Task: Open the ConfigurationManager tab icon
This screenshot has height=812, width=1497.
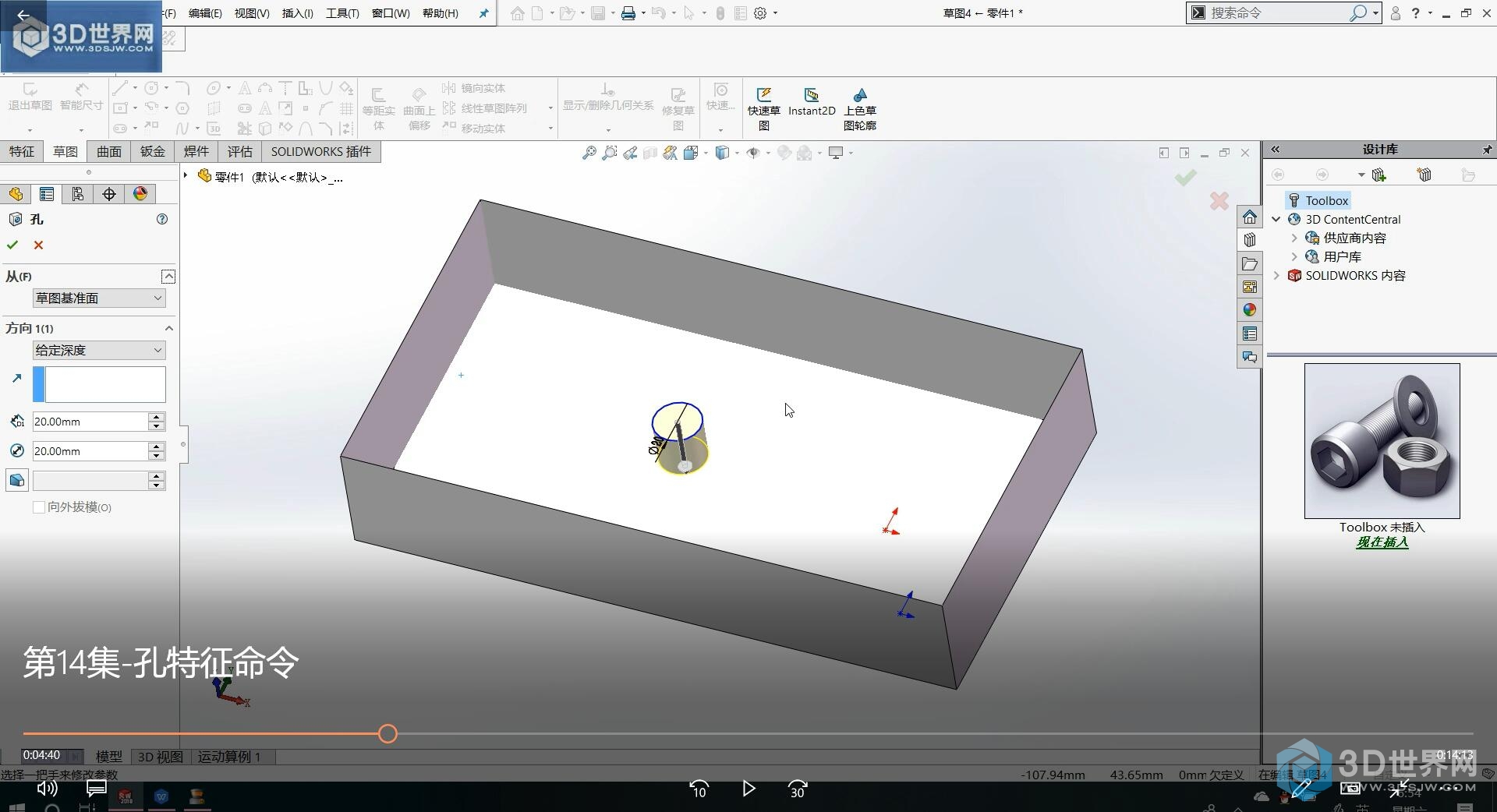Action: [x=78, y=194]
